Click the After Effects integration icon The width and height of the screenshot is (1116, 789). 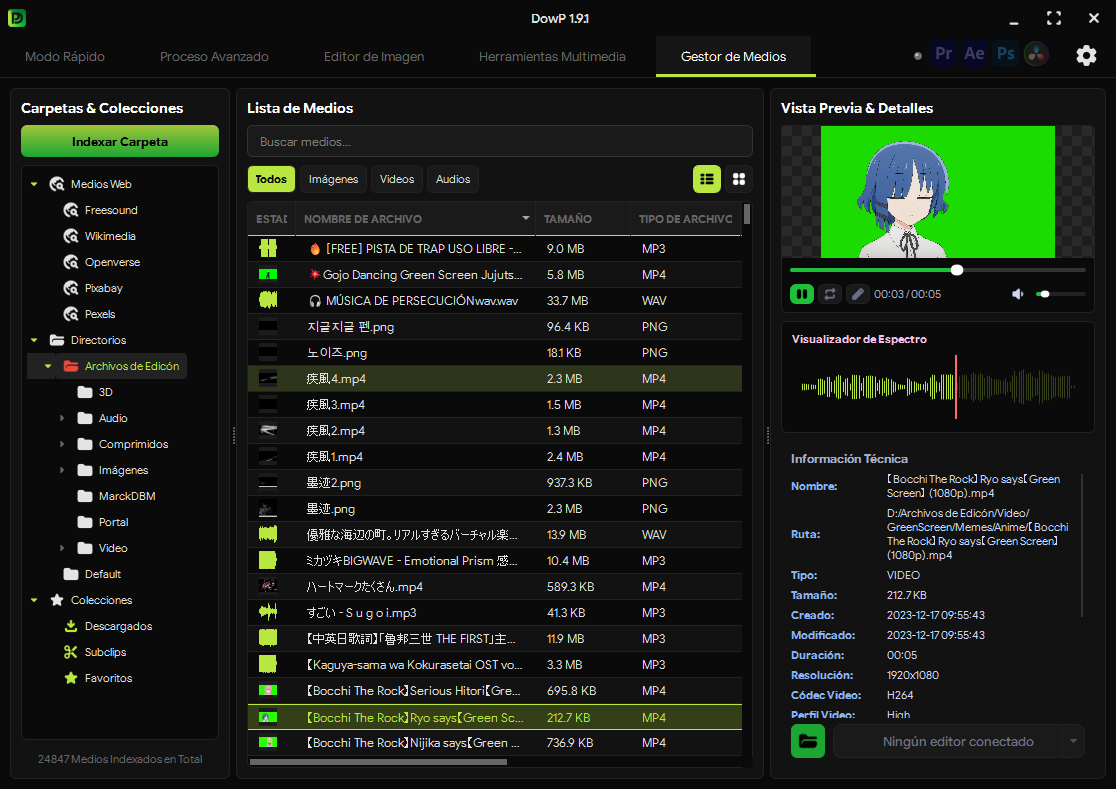coord(974,54)
